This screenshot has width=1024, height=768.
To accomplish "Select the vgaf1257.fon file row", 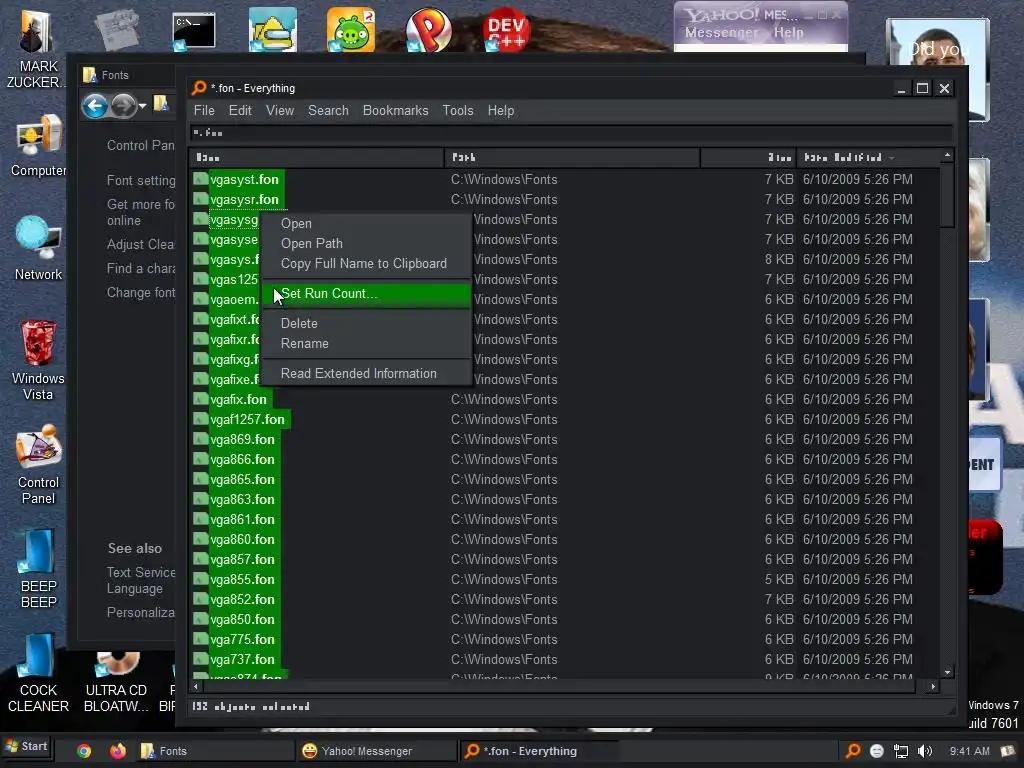I will (x=566, y=419).
